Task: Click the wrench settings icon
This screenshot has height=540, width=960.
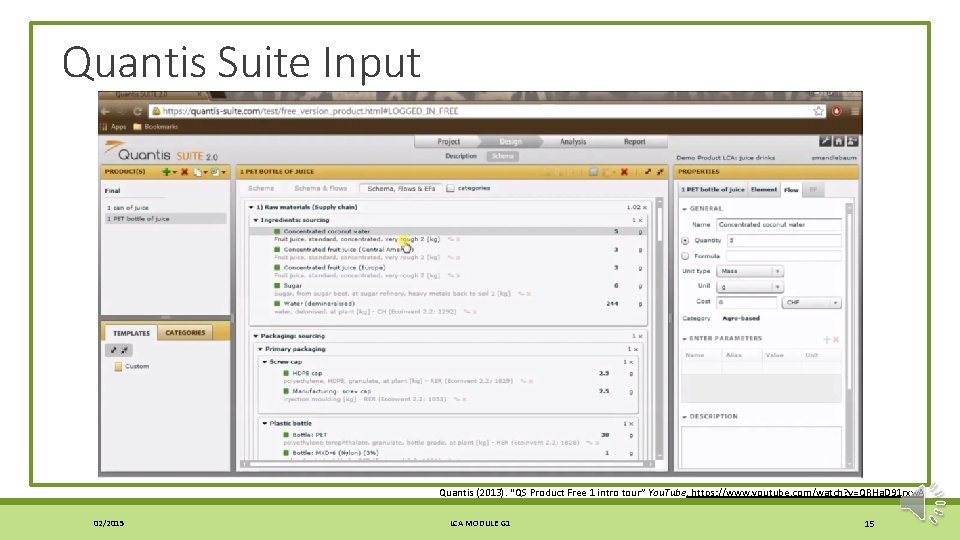Action: coord(825,141)
